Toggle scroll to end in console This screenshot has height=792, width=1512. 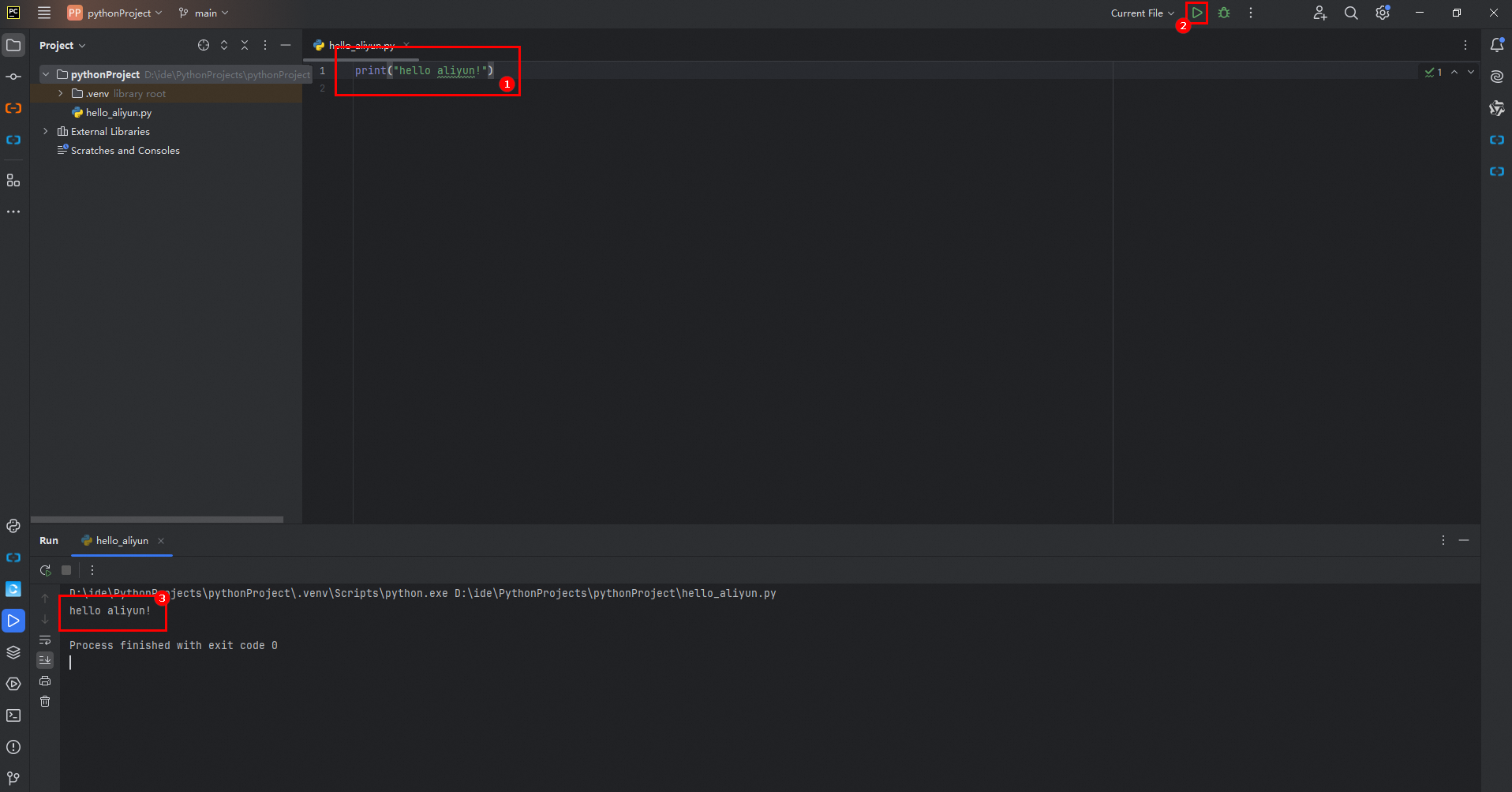click(45, 659)
